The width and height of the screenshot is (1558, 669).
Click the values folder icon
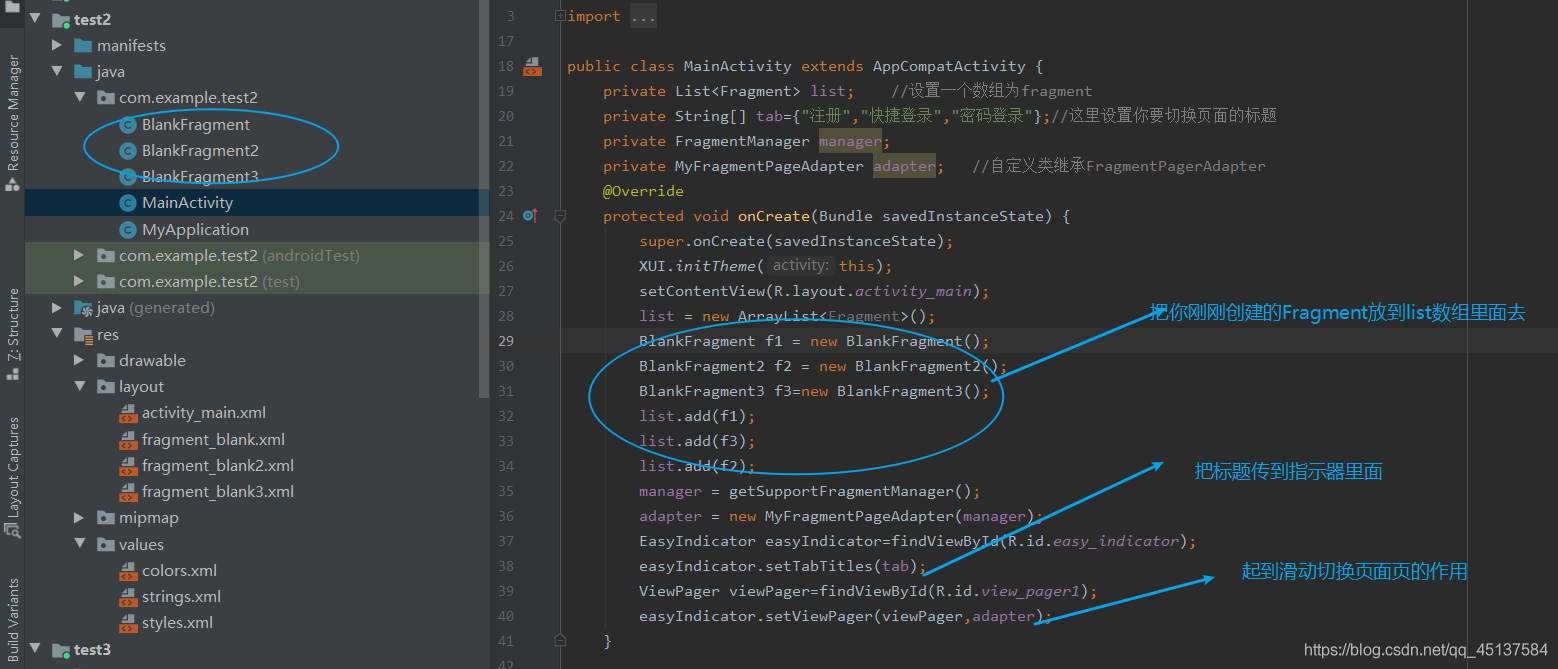pyautogui.click(x=105, y=544)
